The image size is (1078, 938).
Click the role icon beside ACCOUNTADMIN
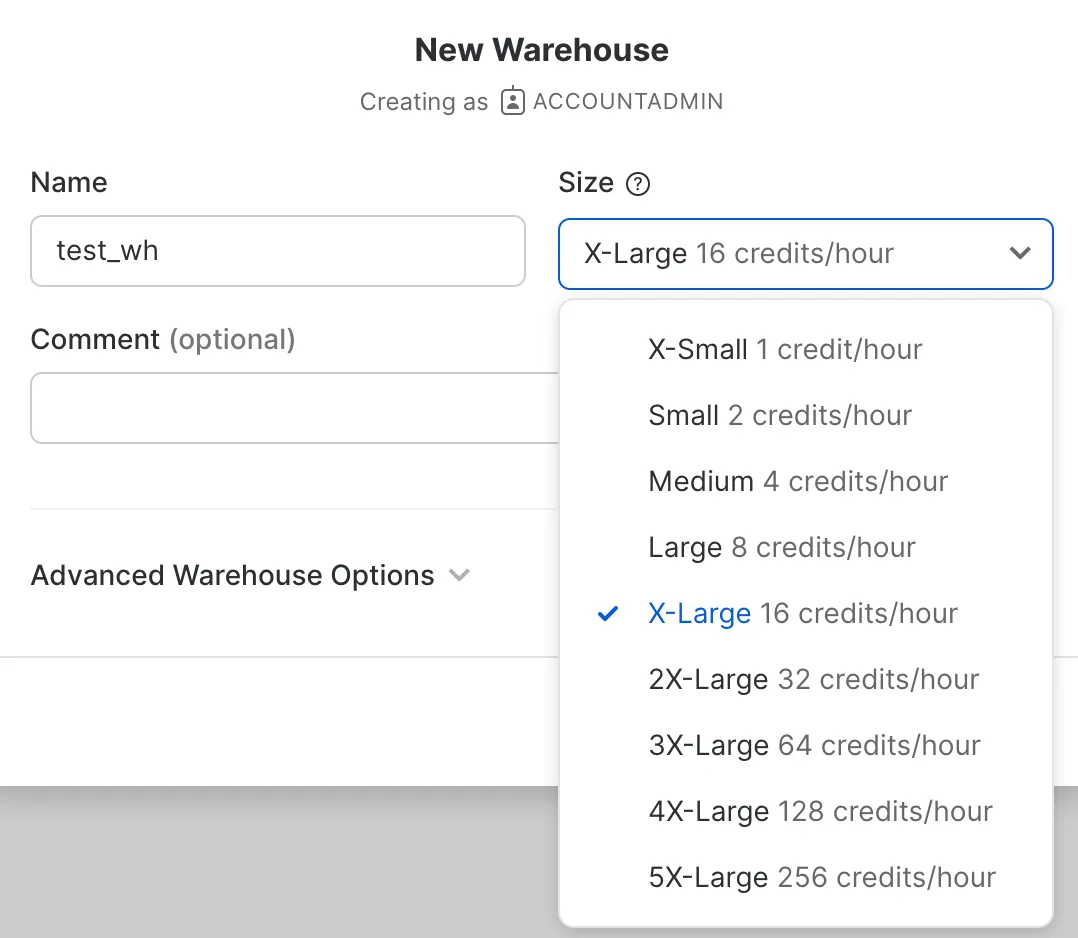click(512, 101)
